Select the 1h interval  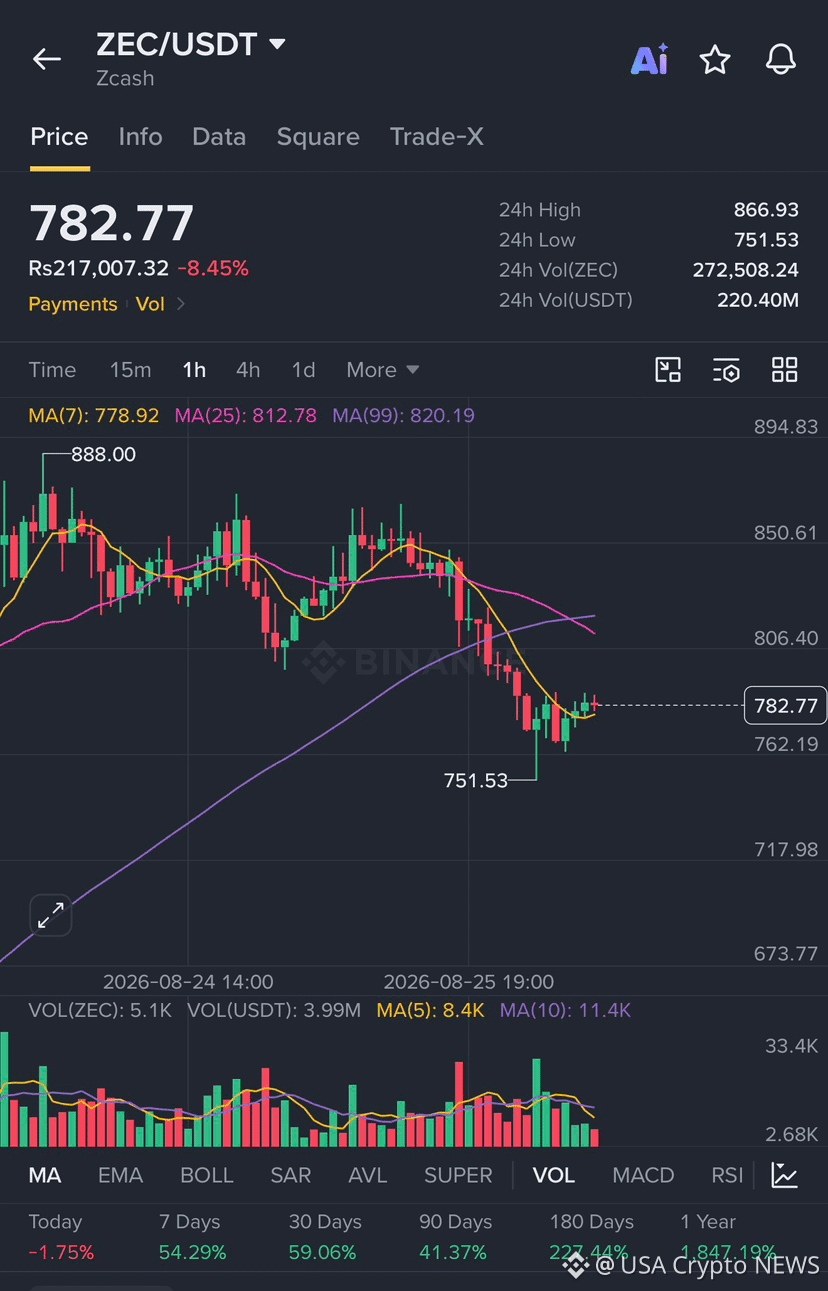[194, 370]
